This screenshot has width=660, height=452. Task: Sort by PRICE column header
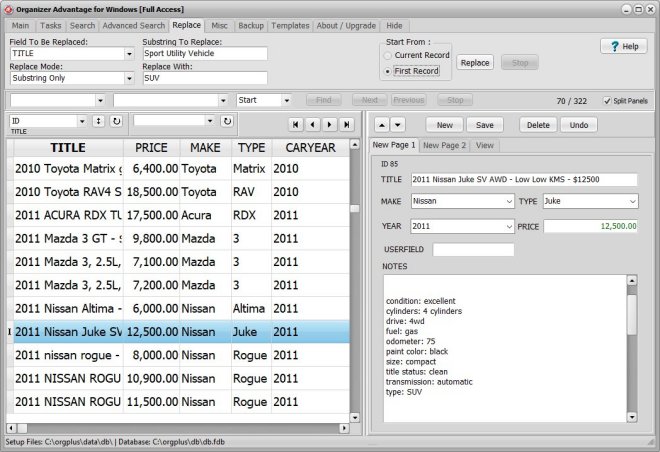point(151,148)
